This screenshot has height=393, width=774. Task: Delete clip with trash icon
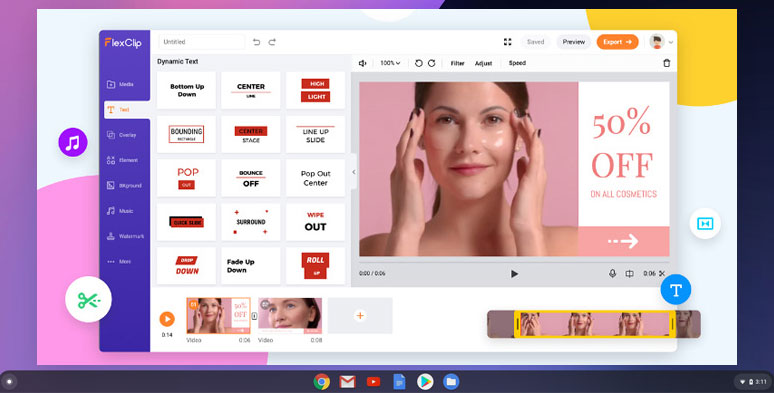[667, 63]
